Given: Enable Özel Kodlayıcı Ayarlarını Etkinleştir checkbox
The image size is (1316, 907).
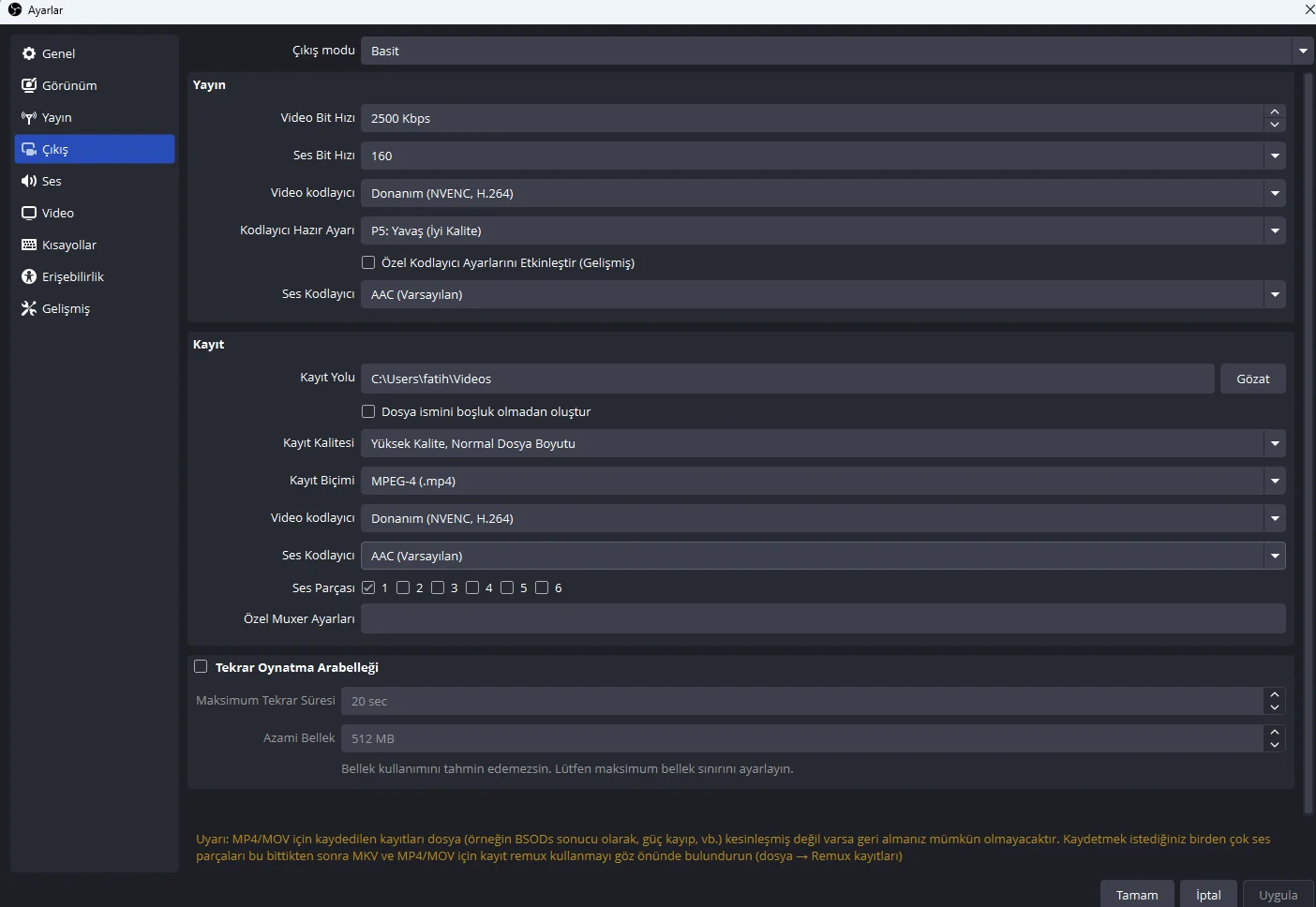Looking at the screenshot, I should [368, 262].
